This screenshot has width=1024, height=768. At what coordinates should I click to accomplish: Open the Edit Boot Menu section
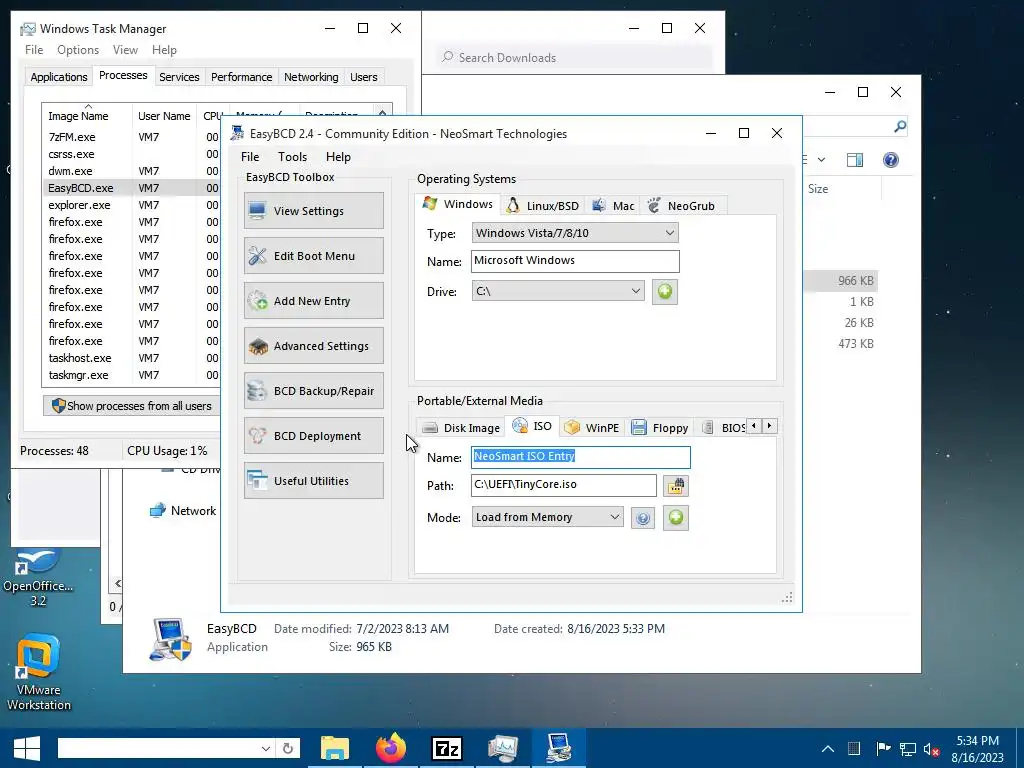313,256
